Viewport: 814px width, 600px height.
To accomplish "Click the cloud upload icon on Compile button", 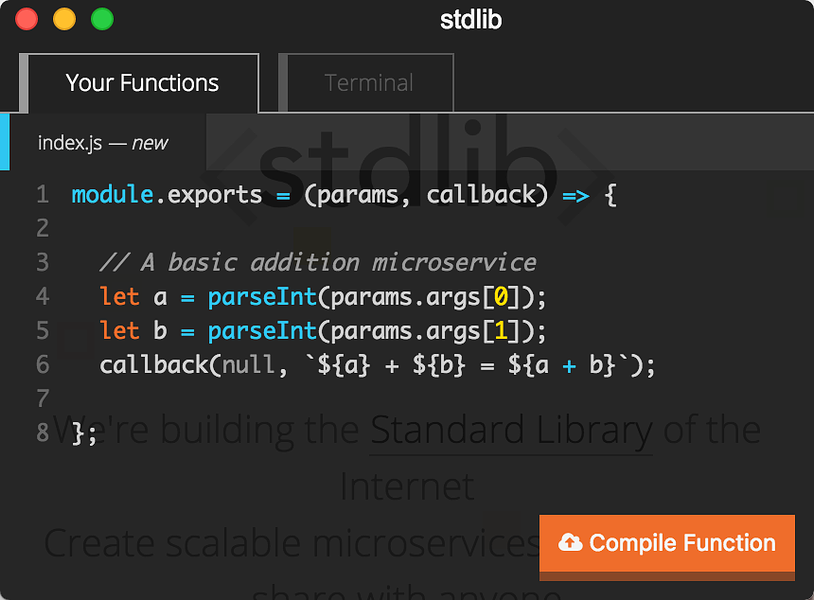I will coord(570,543).
